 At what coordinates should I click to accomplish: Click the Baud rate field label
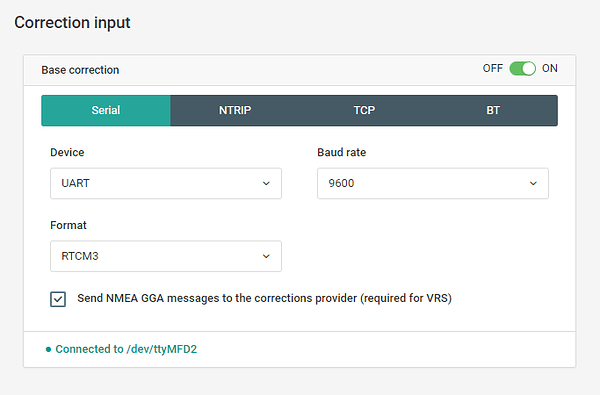[342, 152]
